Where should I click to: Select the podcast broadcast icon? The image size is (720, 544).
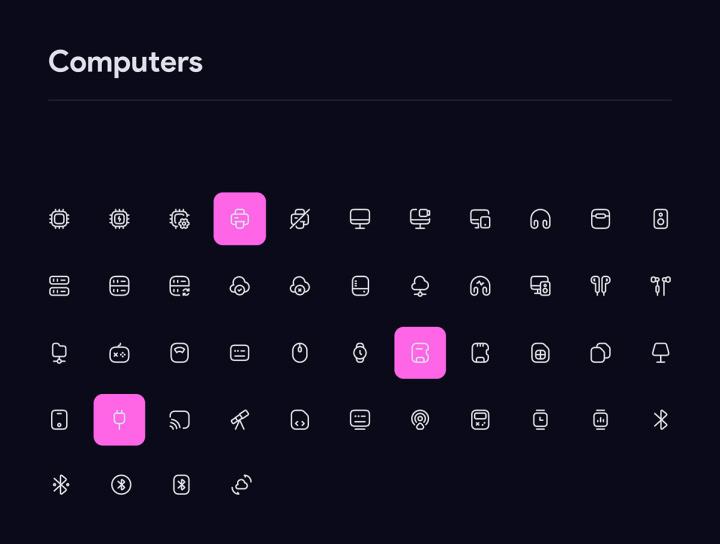coord(420,420)
